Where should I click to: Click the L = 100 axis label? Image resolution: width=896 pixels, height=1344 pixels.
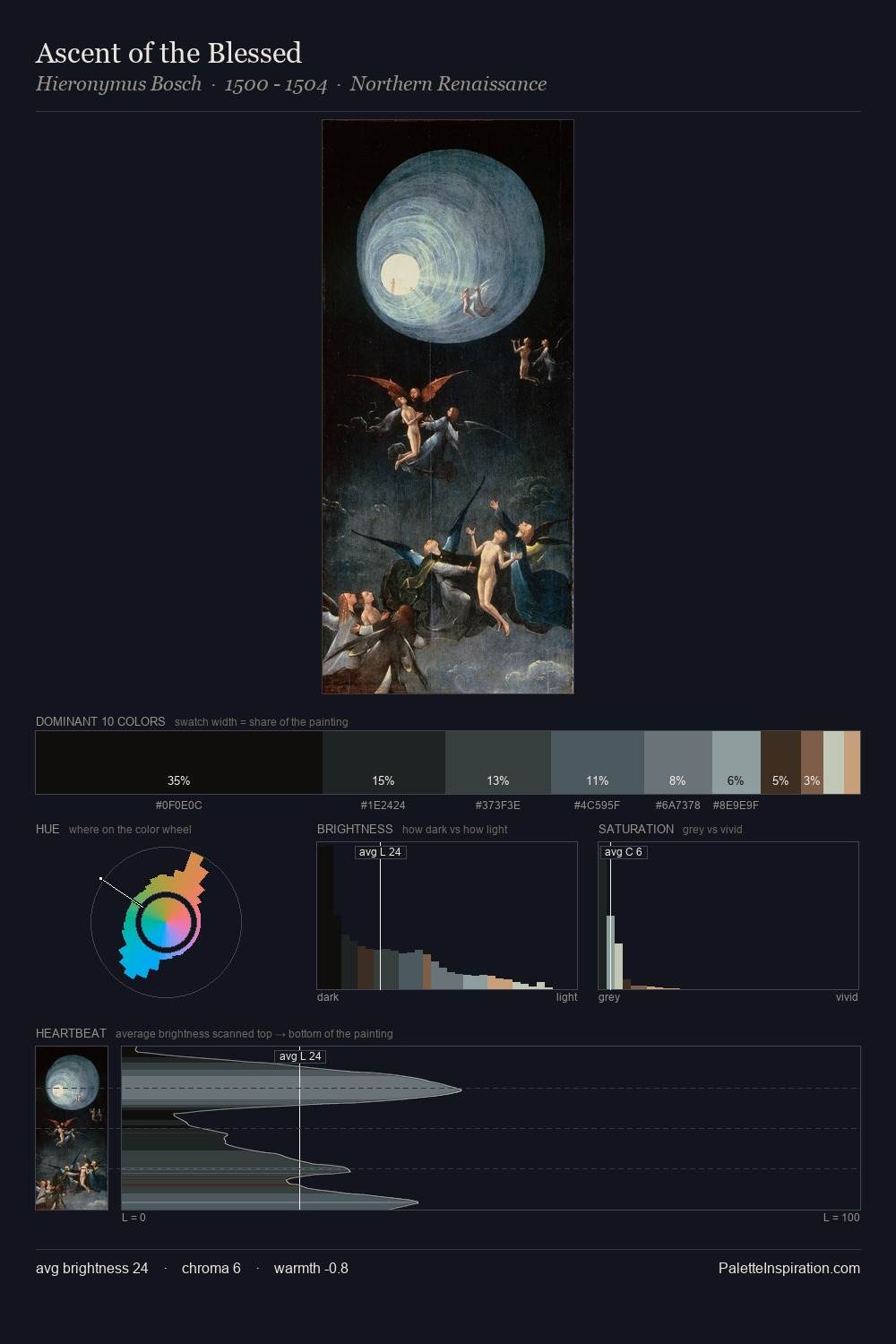coord(841,1218)
